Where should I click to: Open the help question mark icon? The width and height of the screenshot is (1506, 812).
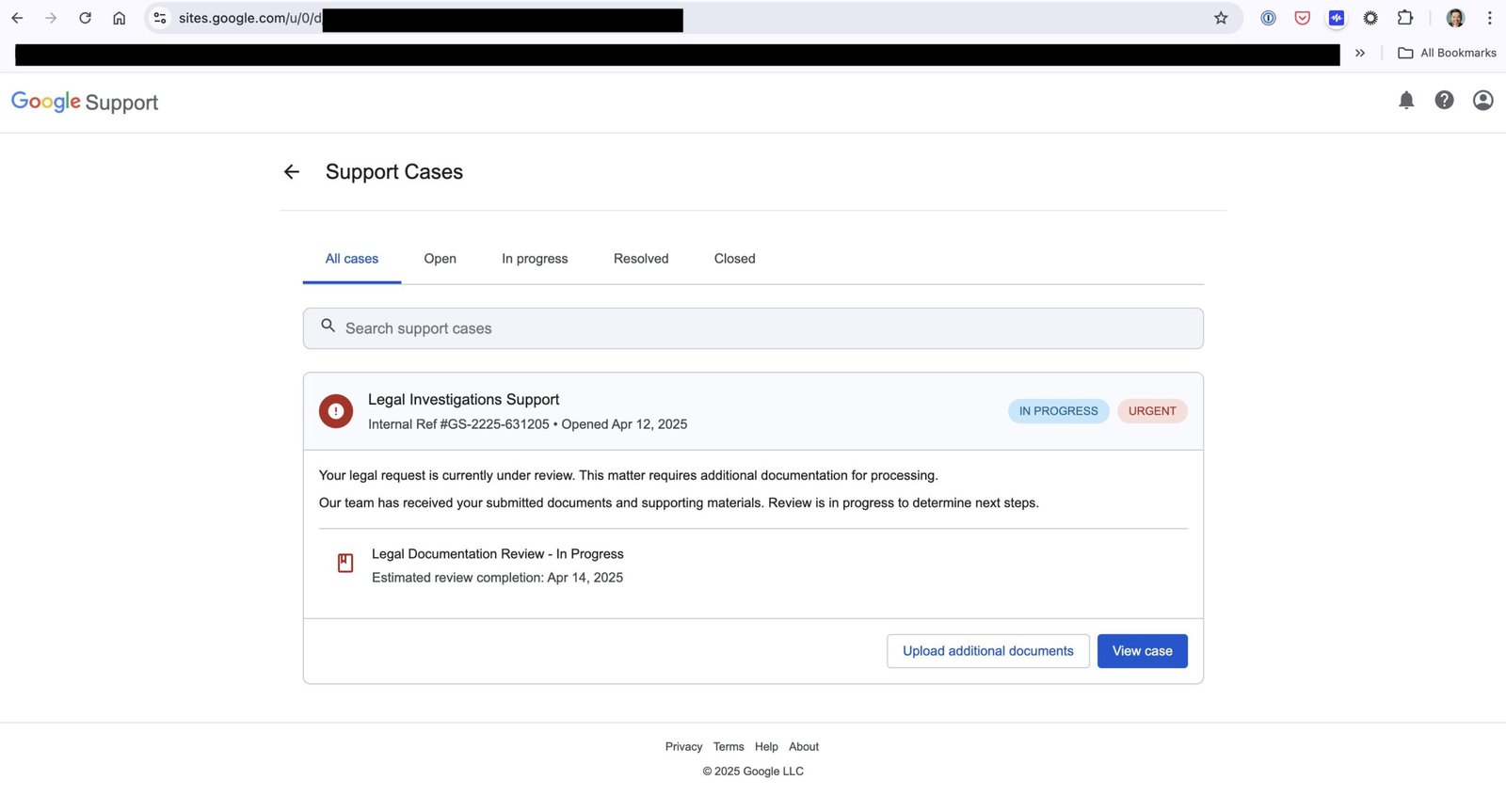coord(1444,101)
